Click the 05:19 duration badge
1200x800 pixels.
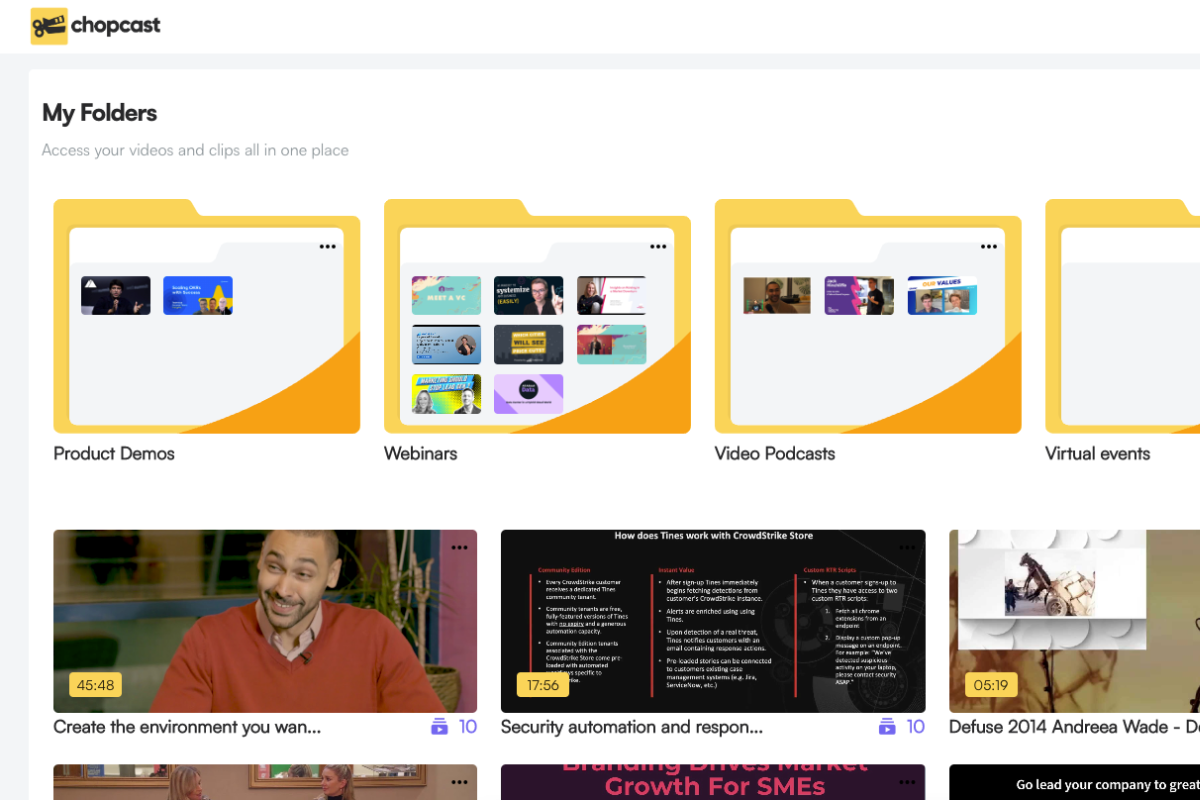[991, 685]
